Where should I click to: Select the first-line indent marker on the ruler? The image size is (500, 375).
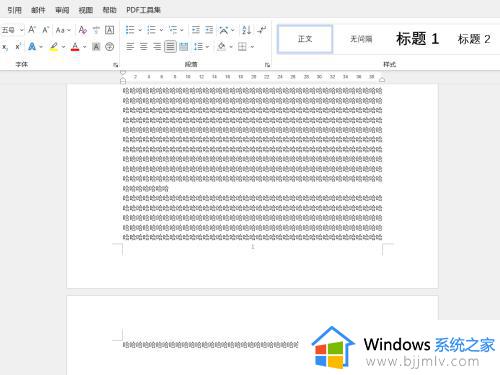tap(123, 73)
